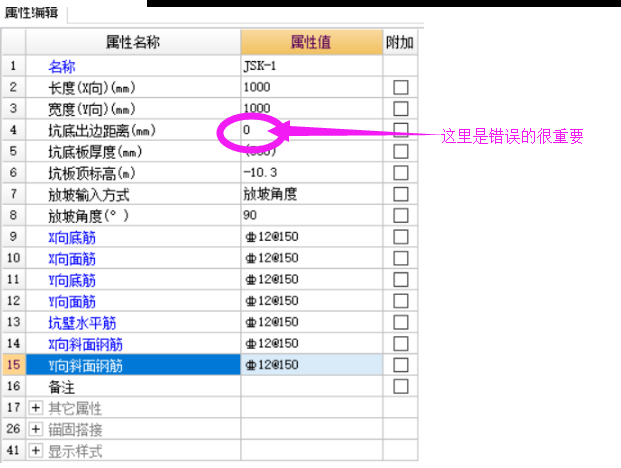621x468 pixels.
Task: Select the 宽度(Y向)(mm) property label
Action: [x=92, y=109]
